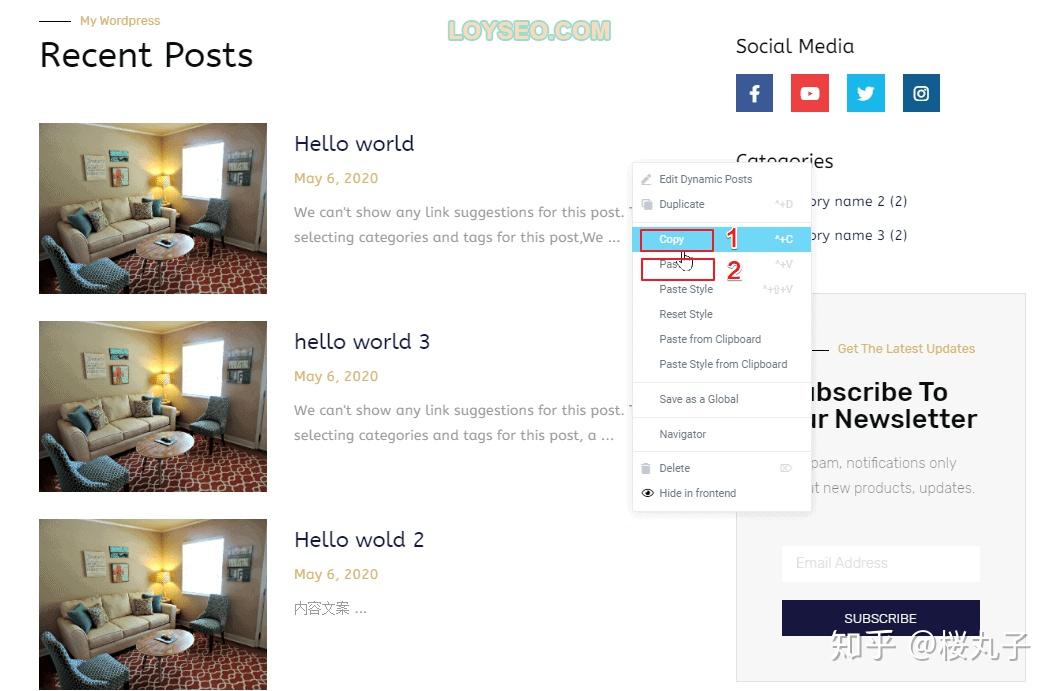Click the 内容文案 excerpt text

330,609
